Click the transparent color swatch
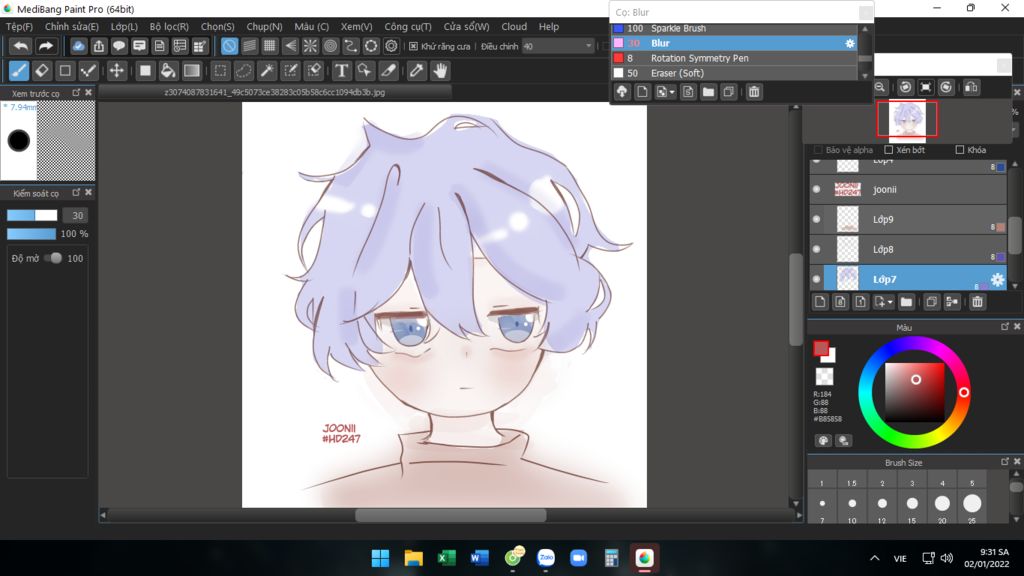The image size is (1024, 576). click(x=824, y=376)
